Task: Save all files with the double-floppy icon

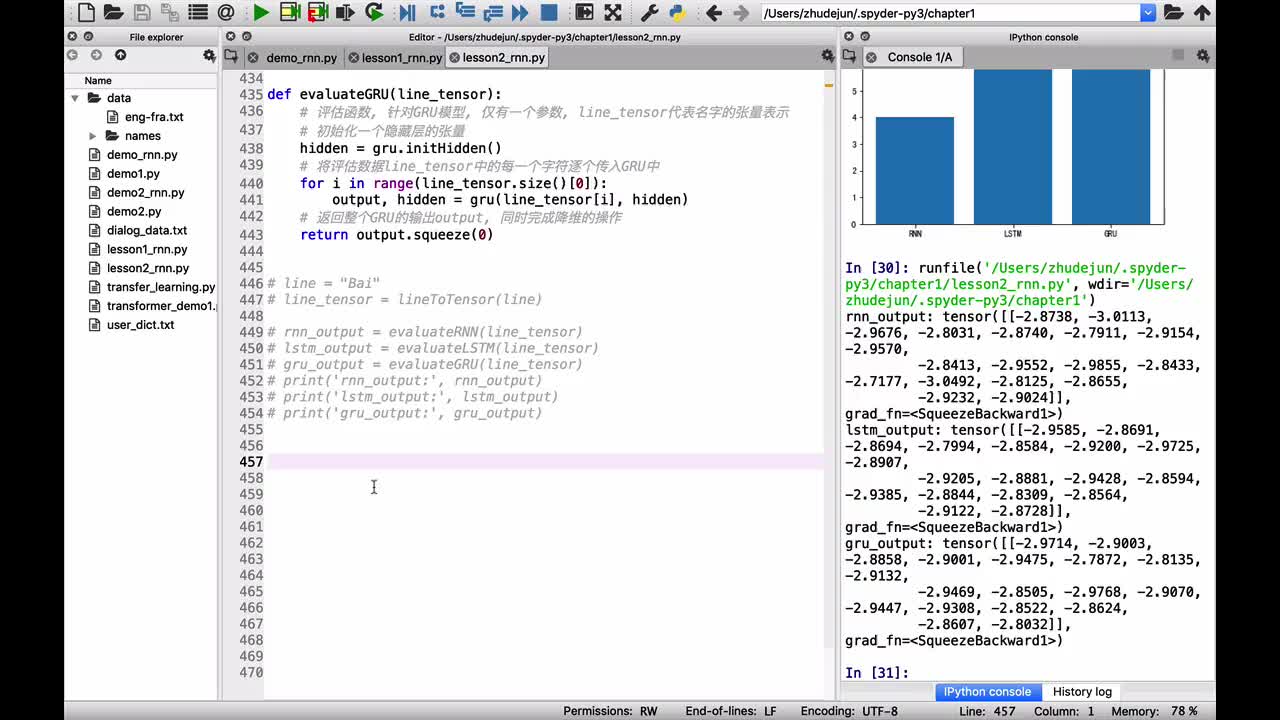Action: [169, 13]
